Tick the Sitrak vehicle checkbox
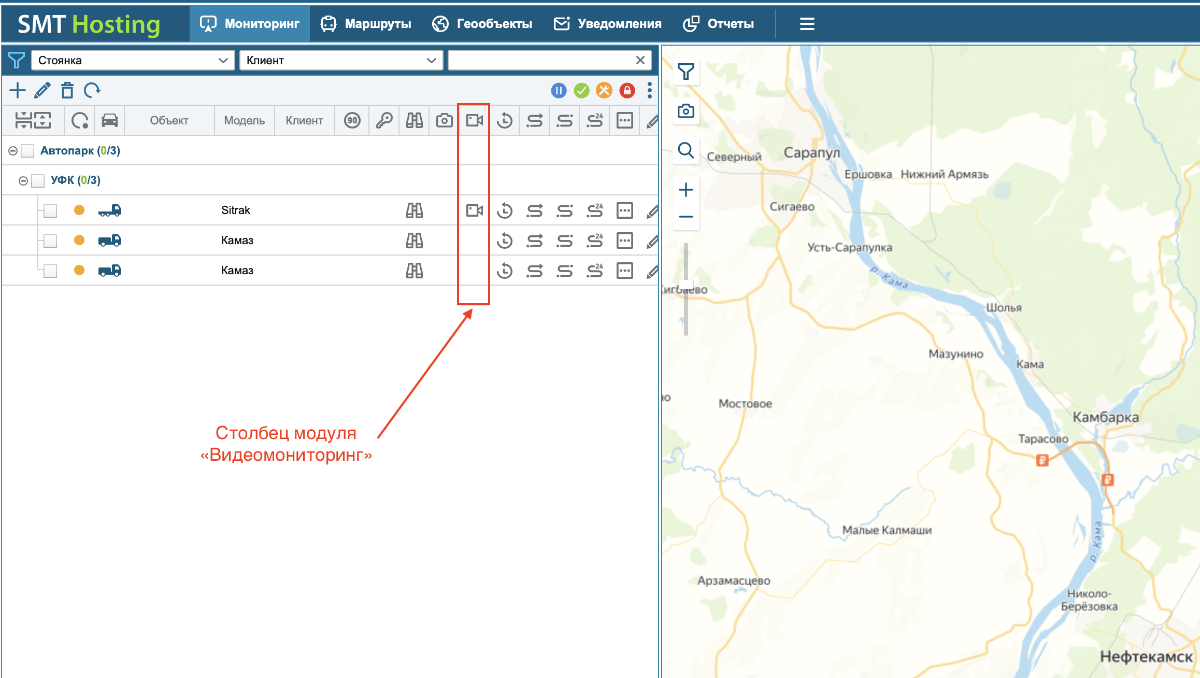This screenshot has height=678, width=1200. pyautogui.click(x=50, y=211)
